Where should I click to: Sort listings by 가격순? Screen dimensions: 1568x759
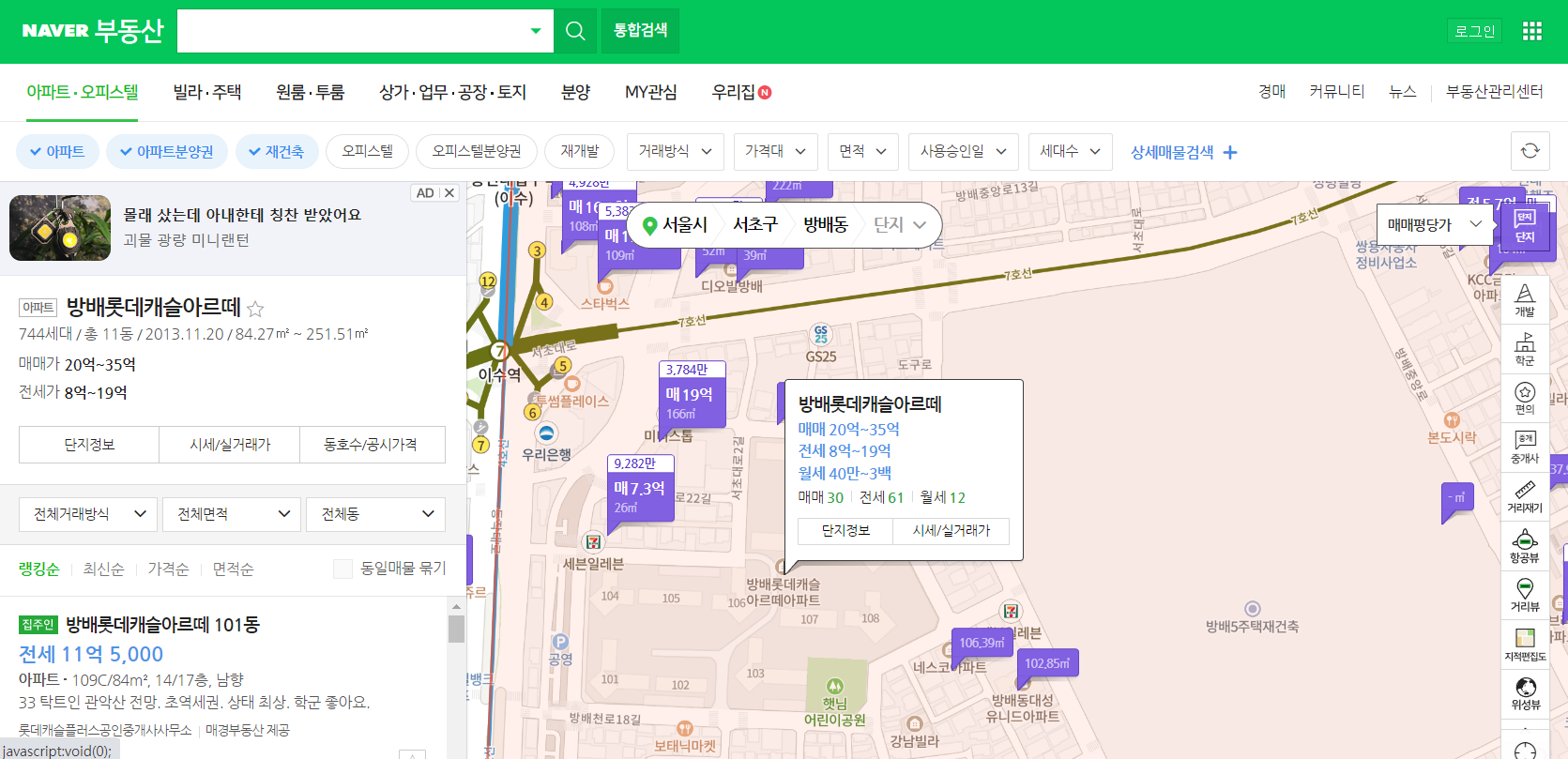[x=168, y=569]
